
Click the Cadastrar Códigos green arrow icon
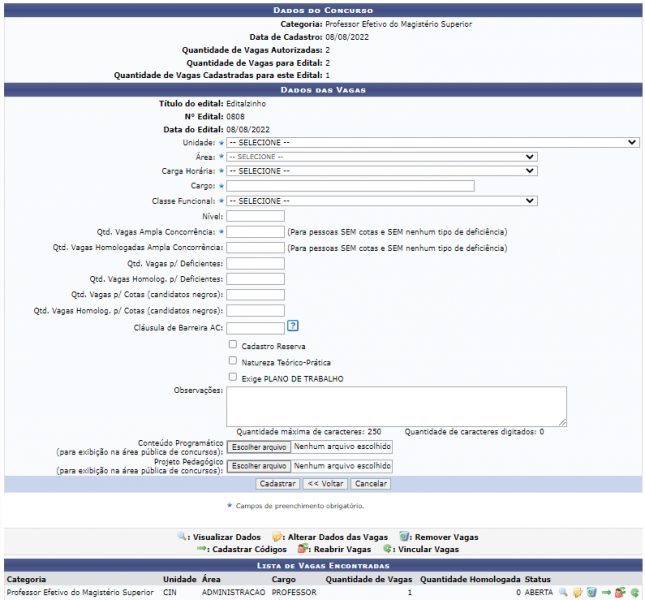[606, 593]
